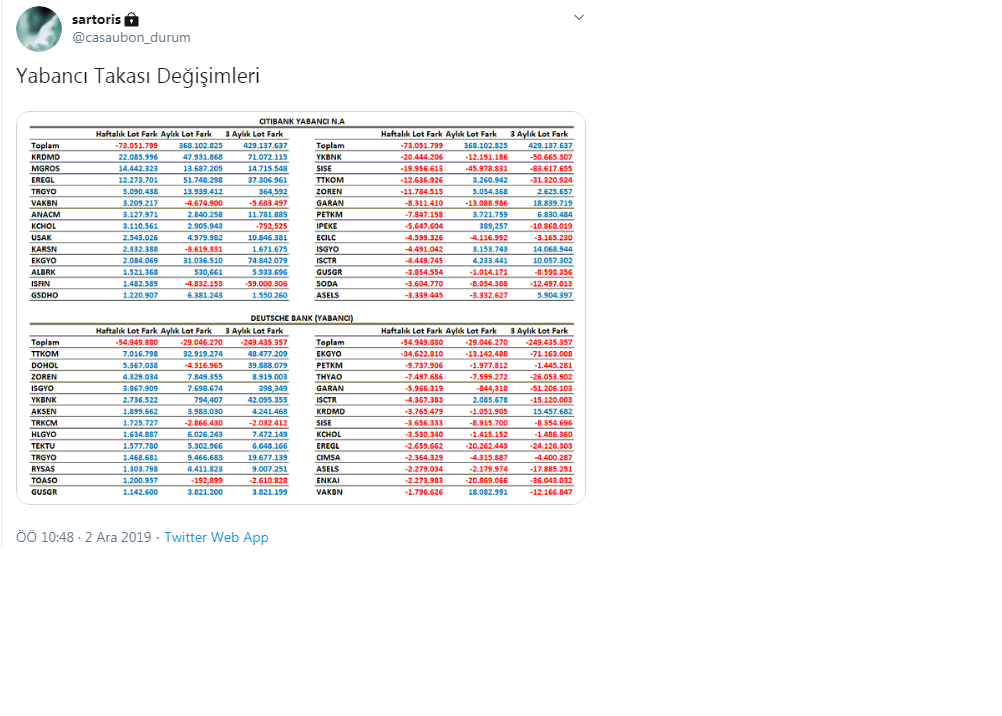The height and width of the screenshot is (716, 1002).
Task: Select the HLGYO row label
Action: point(44,434)
